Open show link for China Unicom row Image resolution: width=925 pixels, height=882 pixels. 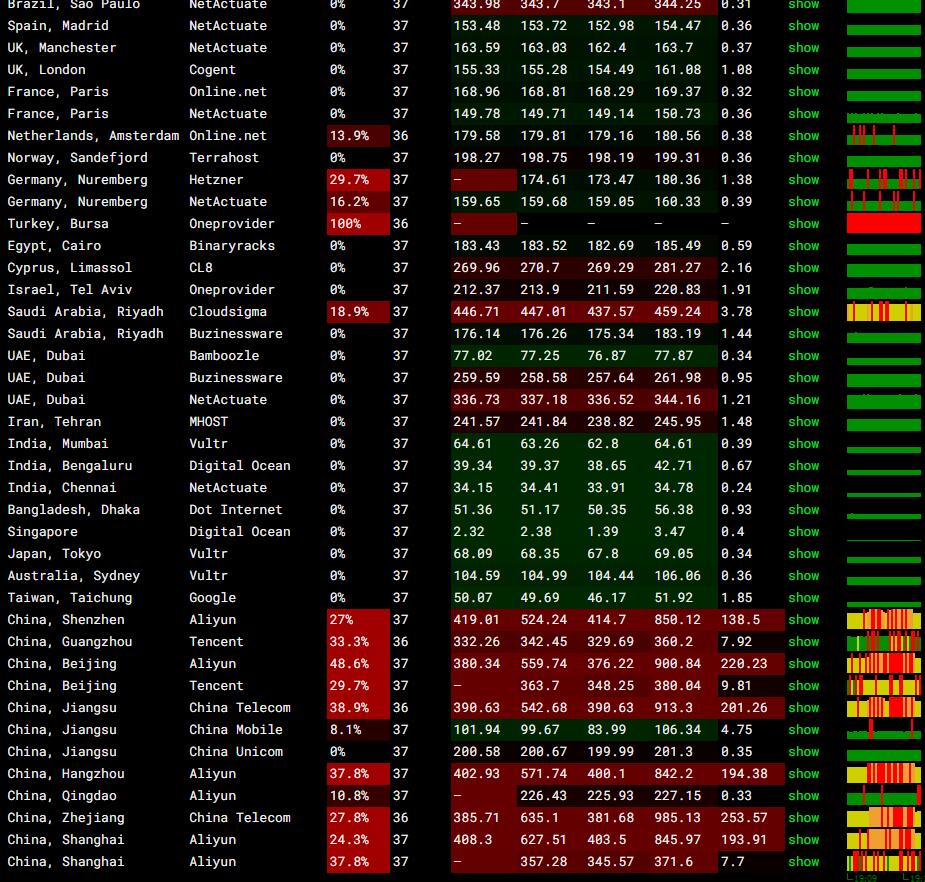click(x=803, y=752)
